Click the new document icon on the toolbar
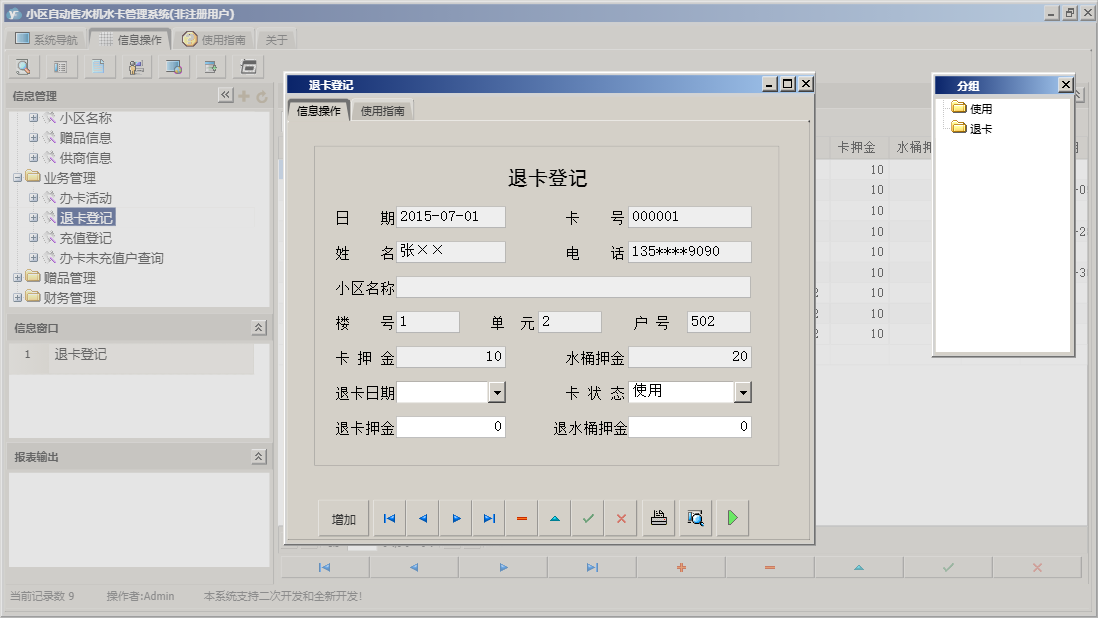Screen dimensions: 1098x618 tap(98, 66)
